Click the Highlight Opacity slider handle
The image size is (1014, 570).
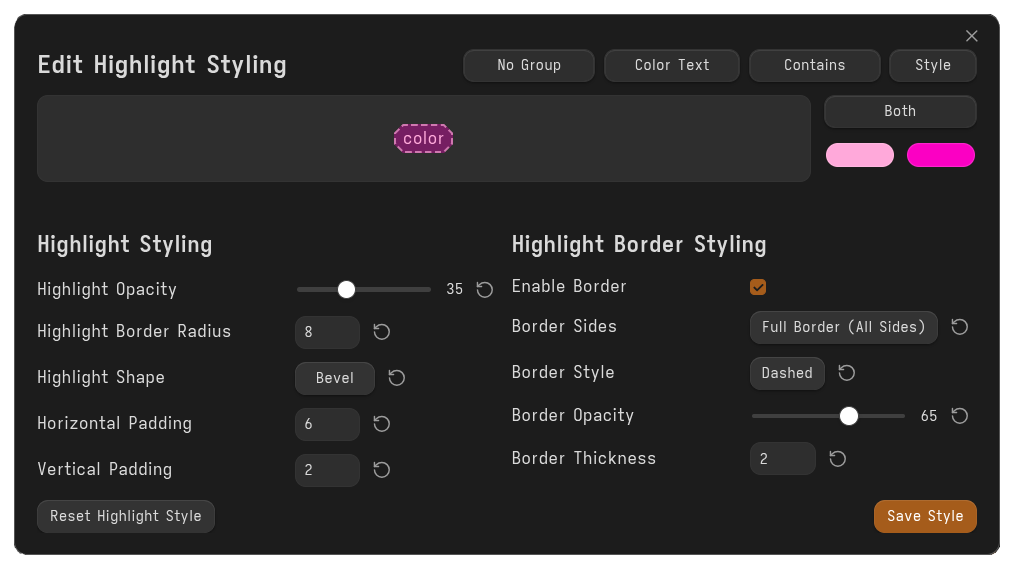point(347,289)
